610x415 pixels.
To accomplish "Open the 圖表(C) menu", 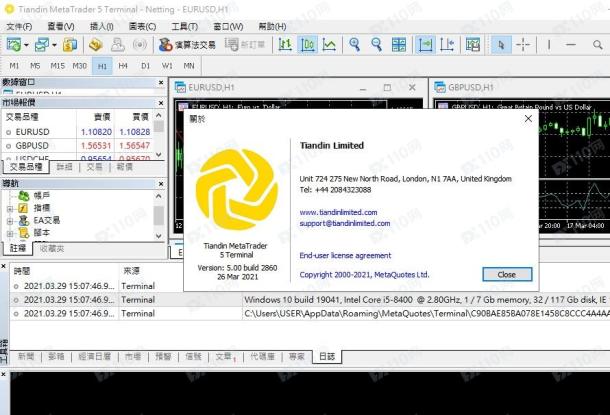I will (142, 26).
